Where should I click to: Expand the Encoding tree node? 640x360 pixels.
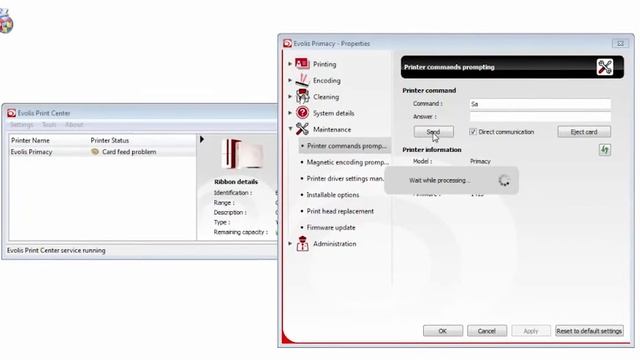(290, 80)
